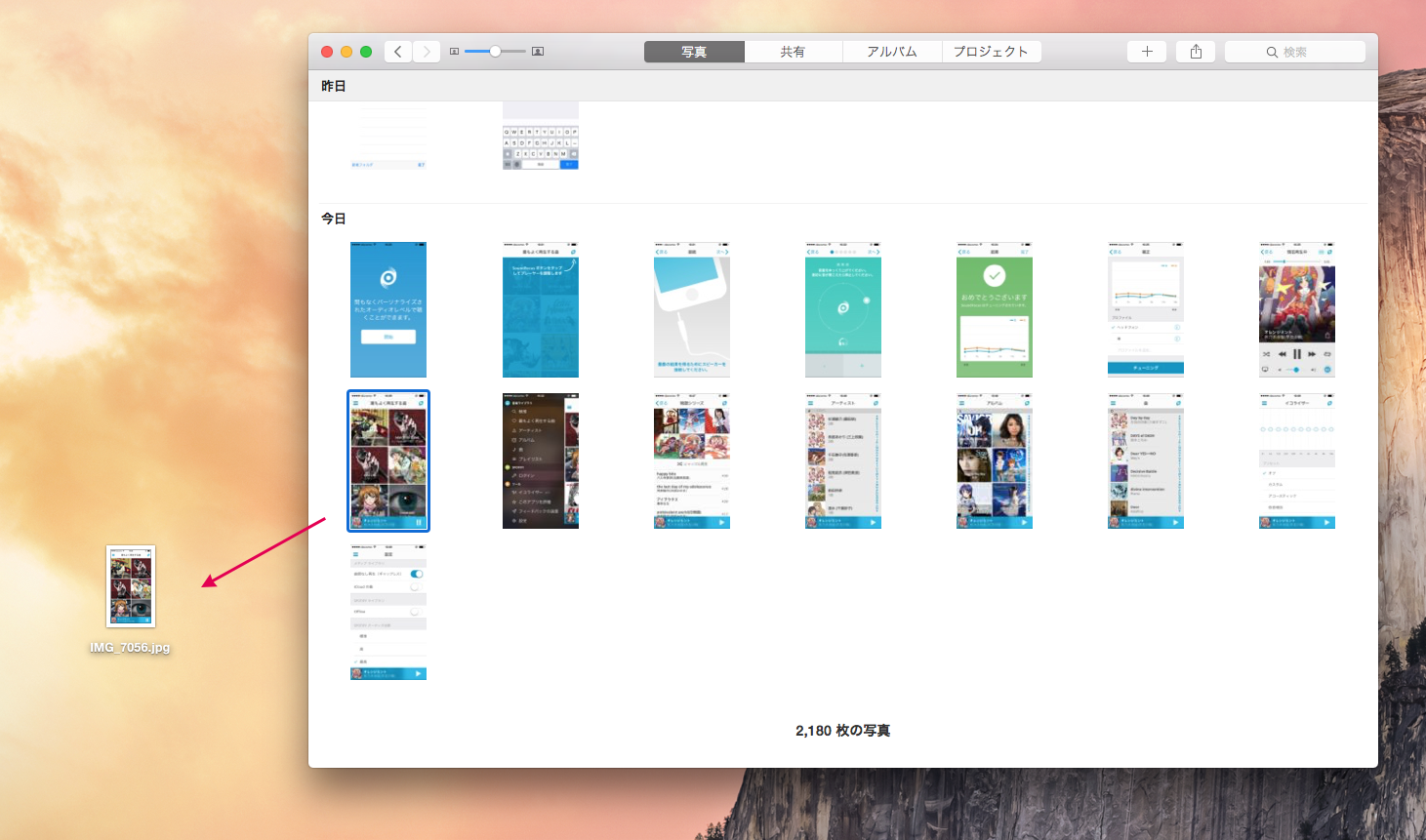The height and width of the screenshot is (840, 1426).
Task: Select the white iPhone earphone photo
Action: pyautogui.click(x=692, y=310)
